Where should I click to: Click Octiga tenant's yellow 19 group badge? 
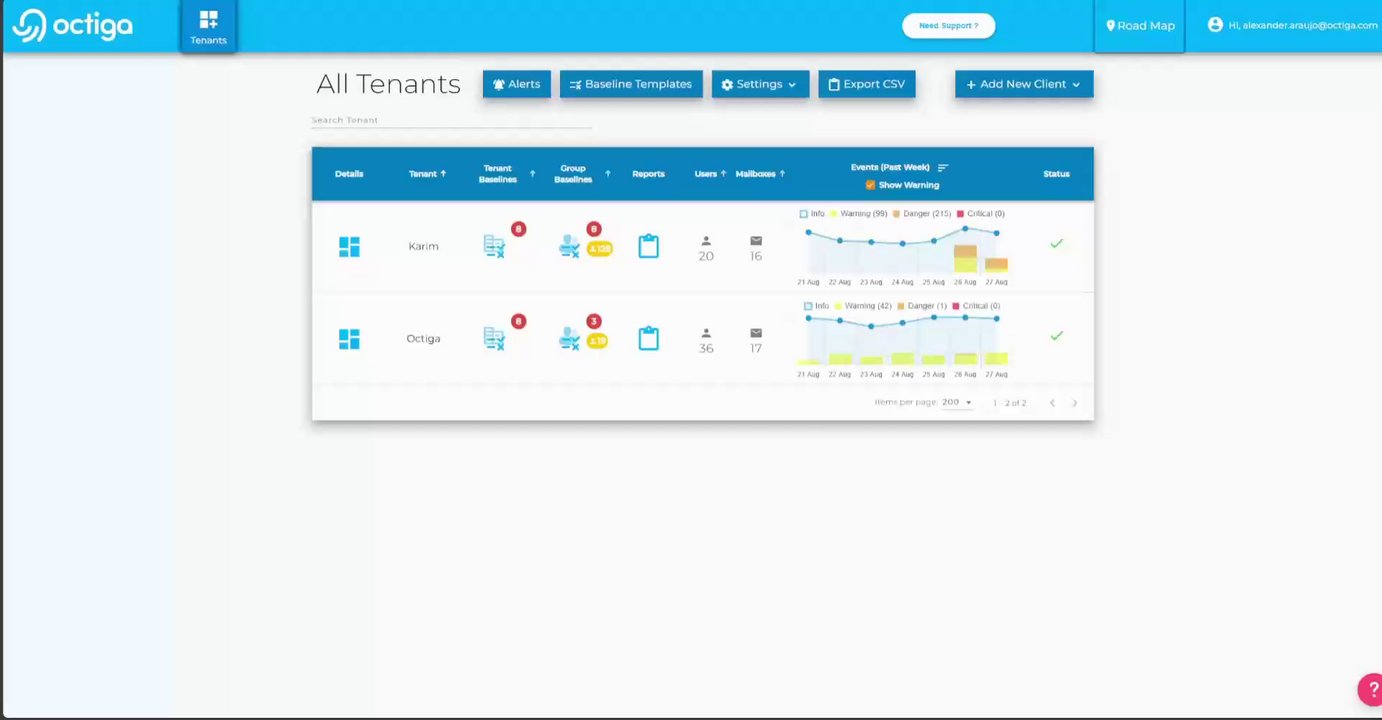click(x=597, y=341)
